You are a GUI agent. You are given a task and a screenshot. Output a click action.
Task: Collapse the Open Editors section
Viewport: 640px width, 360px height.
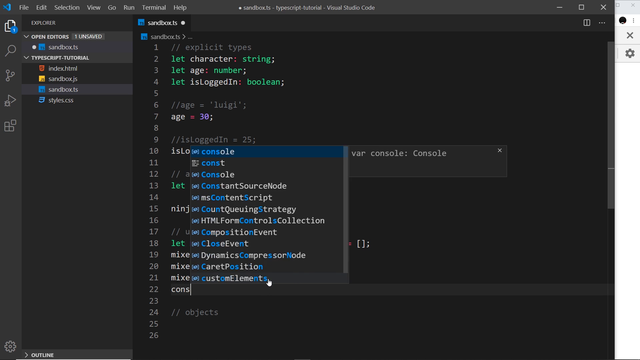click(x=27, y=37)
